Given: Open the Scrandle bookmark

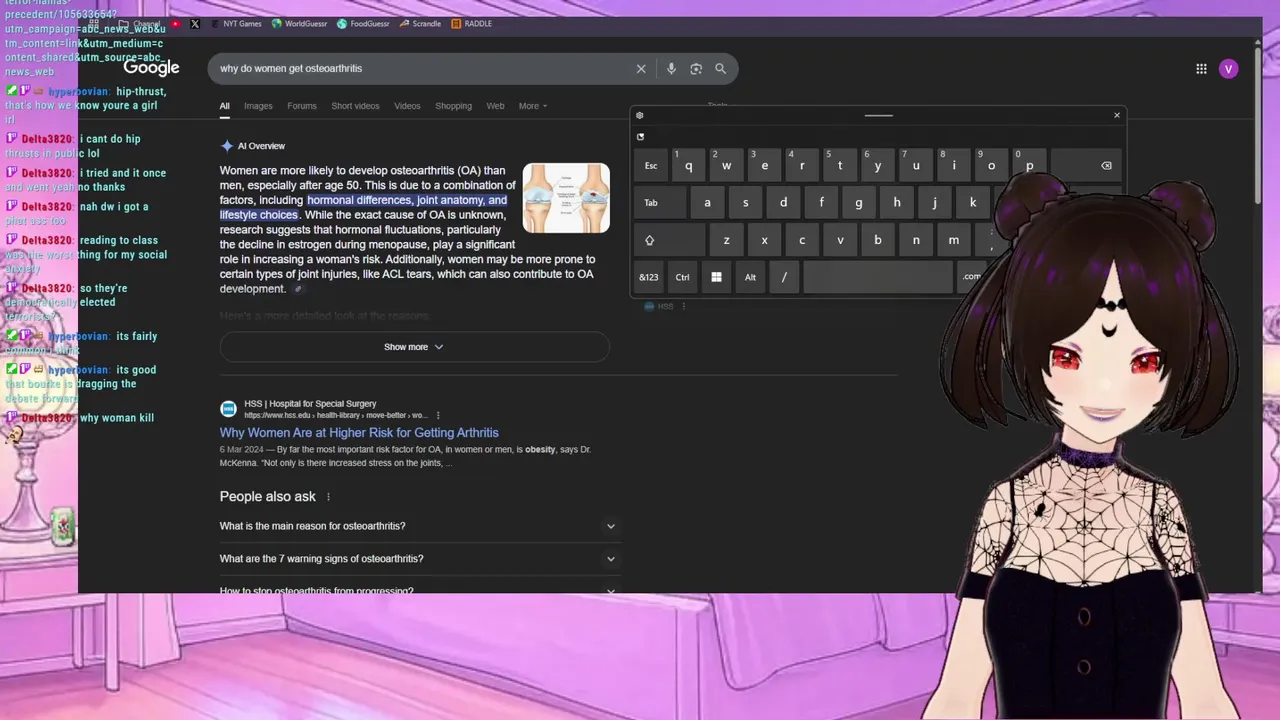Looking at the screenshot, I should [x=420, y=23].
